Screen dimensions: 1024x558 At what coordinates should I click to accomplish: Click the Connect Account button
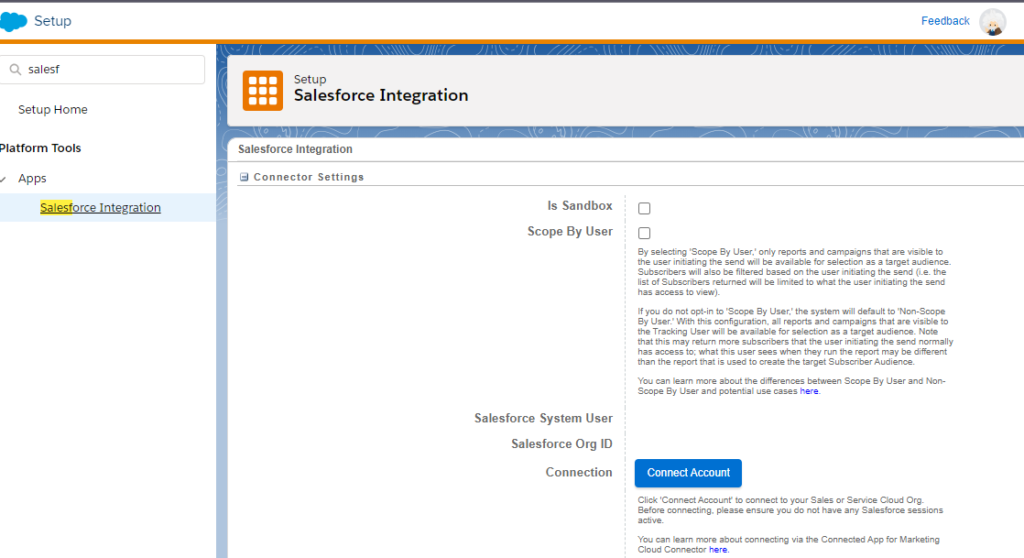click(688, 473)
